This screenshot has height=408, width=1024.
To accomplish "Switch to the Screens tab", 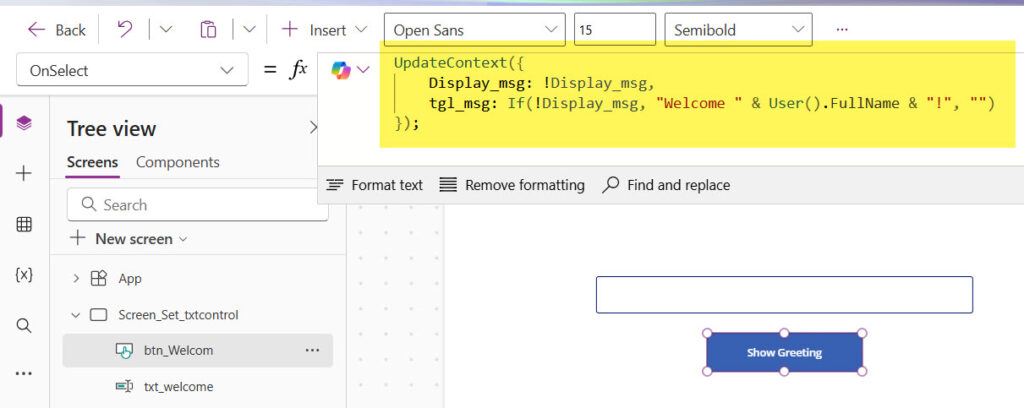I will point(92,163).
